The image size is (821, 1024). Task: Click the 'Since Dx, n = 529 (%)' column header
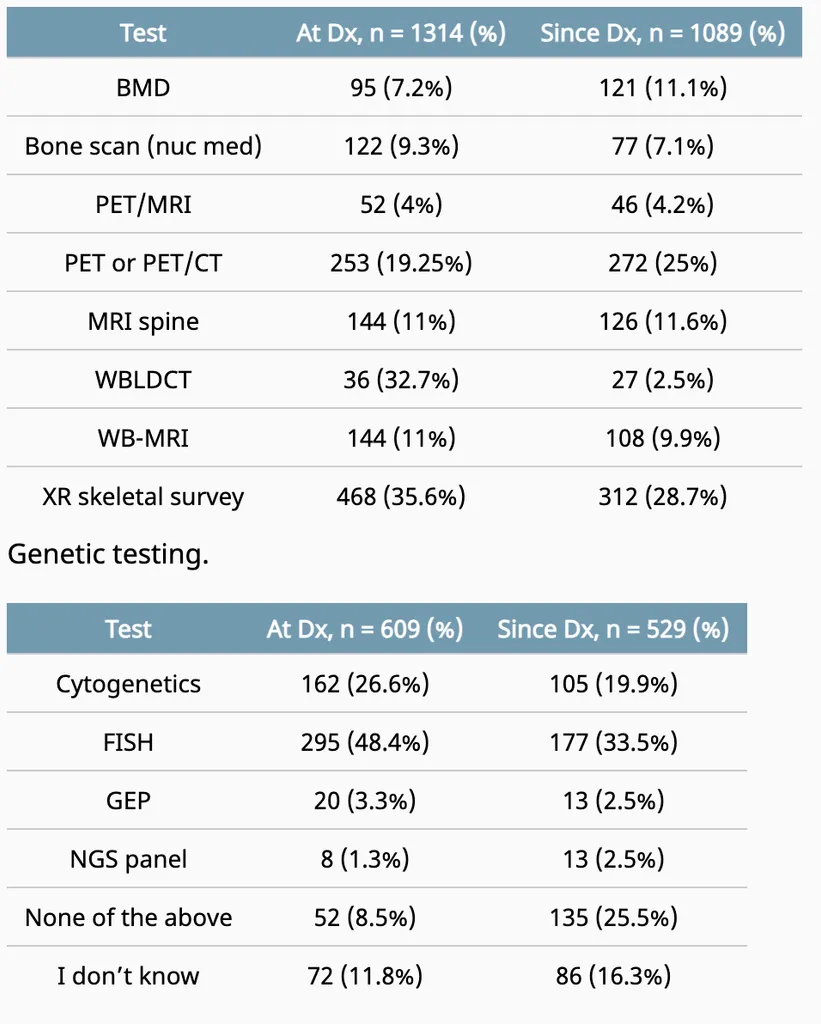click(613, 629)
